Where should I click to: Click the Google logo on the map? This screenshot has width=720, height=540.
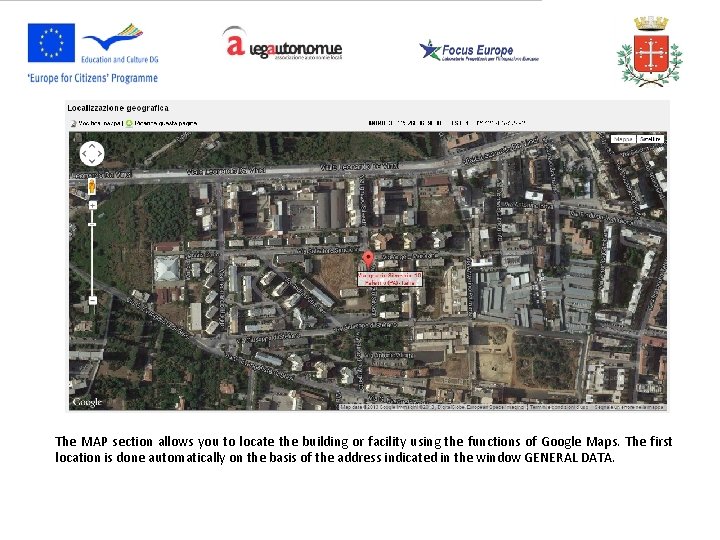pos(87,402)
